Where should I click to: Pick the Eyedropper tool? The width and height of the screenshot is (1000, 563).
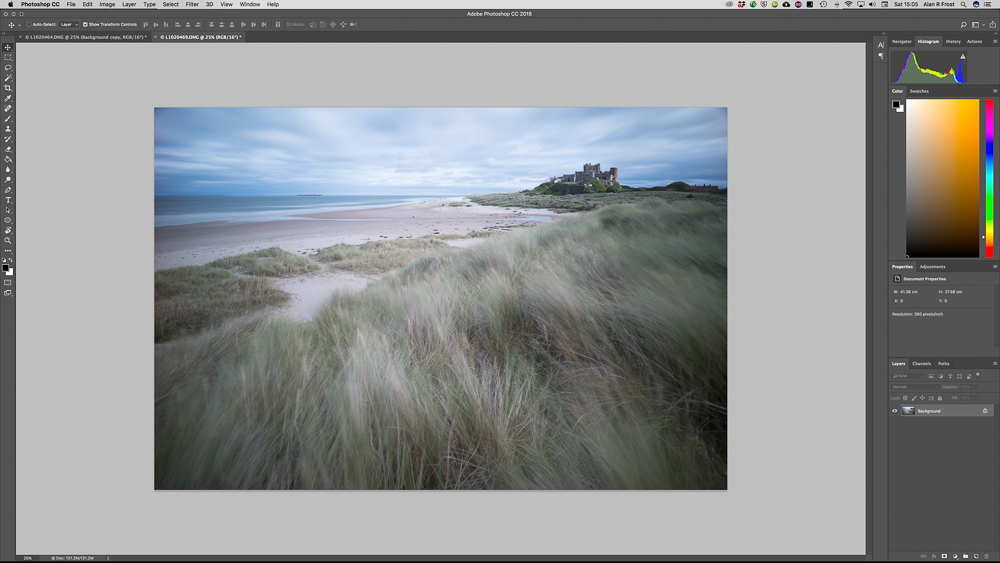(8, 98)
